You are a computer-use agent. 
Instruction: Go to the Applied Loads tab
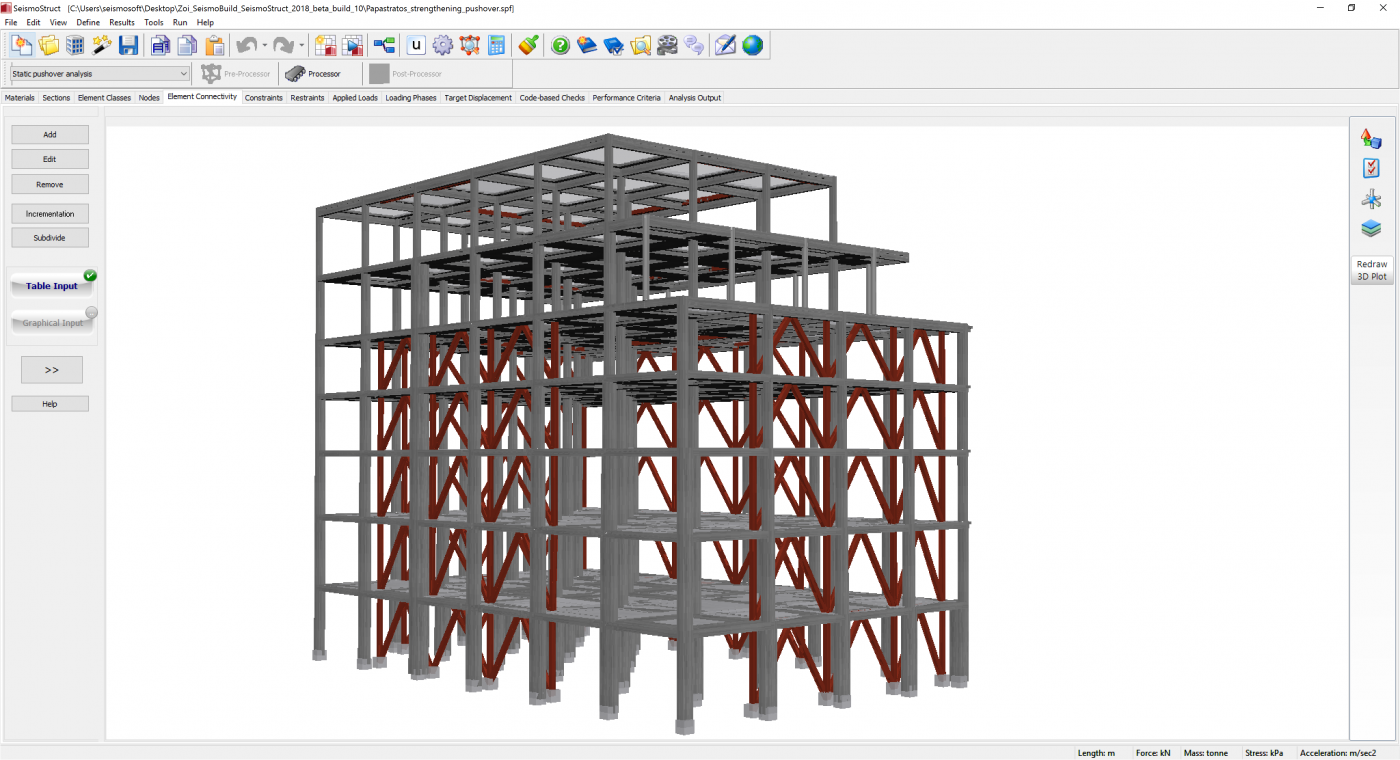click(355, 98)
